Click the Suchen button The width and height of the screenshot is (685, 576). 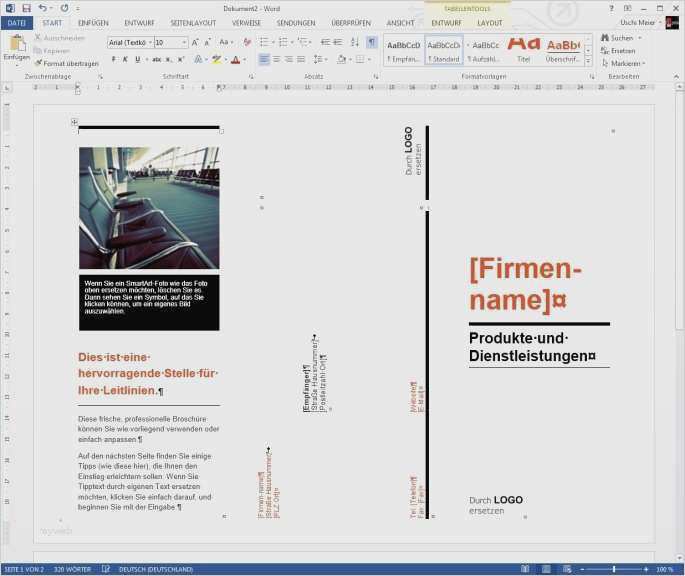(617, 38)
